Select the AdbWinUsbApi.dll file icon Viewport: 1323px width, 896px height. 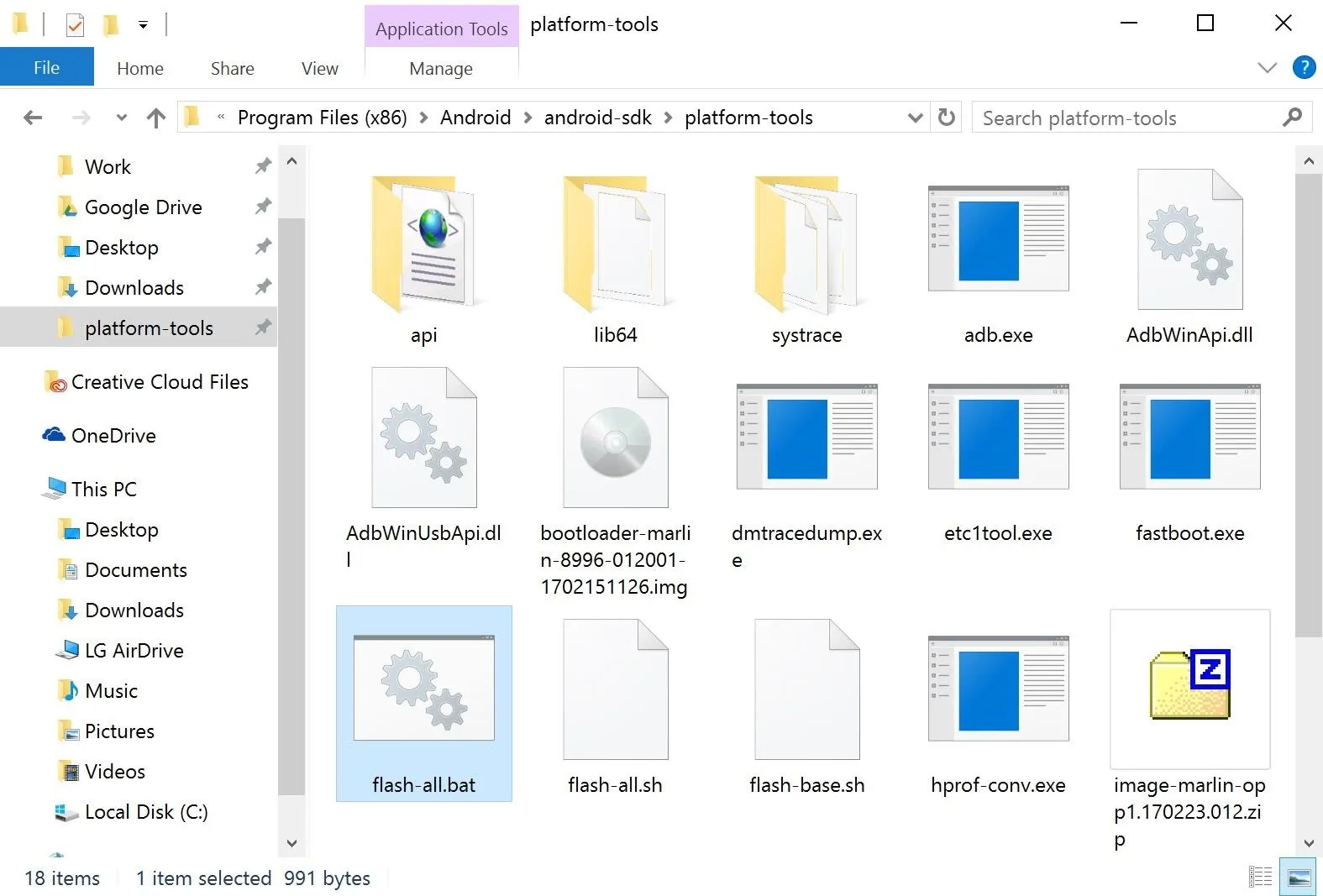[x=424, y=437]
